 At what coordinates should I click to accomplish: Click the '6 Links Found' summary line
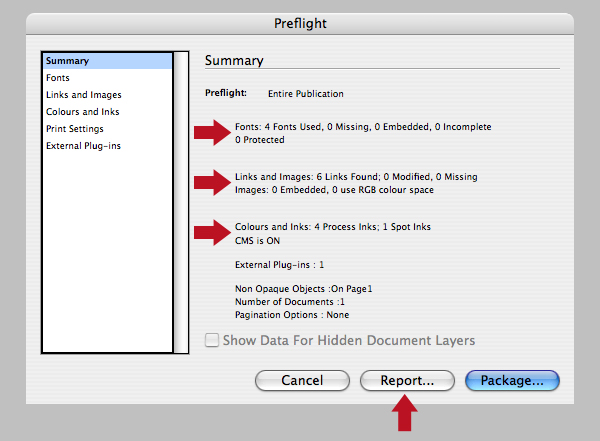pyautogui.click(x=356, y=176)
